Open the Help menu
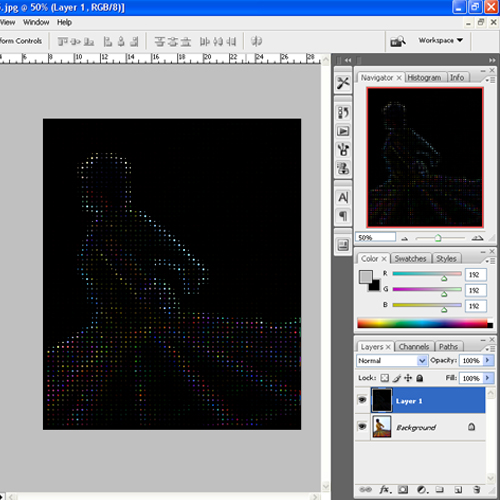This screenshot has height=500, width=500. pos(64,22)
